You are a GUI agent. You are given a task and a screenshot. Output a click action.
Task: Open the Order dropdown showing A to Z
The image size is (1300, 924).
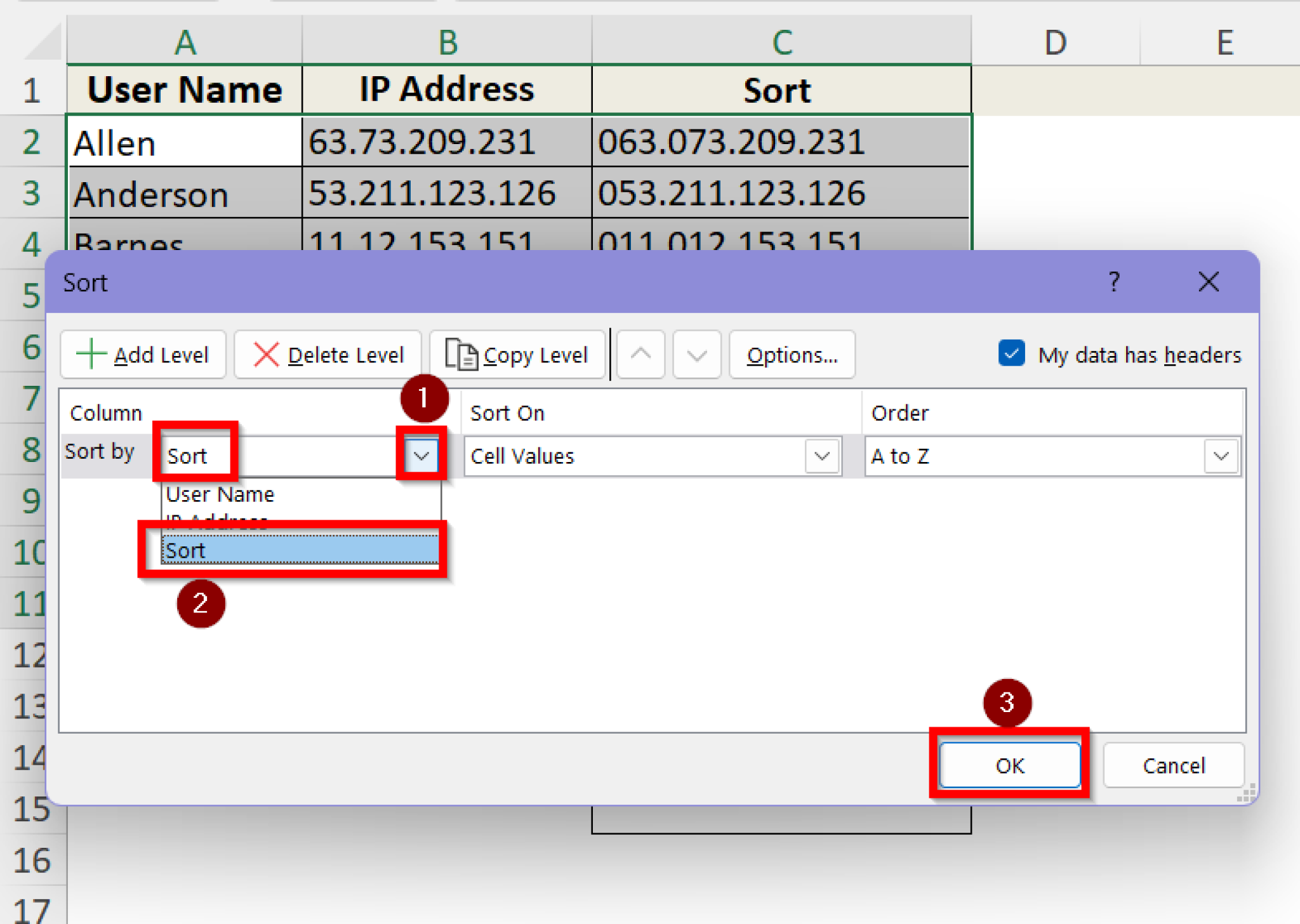(x=1219, y=456)
